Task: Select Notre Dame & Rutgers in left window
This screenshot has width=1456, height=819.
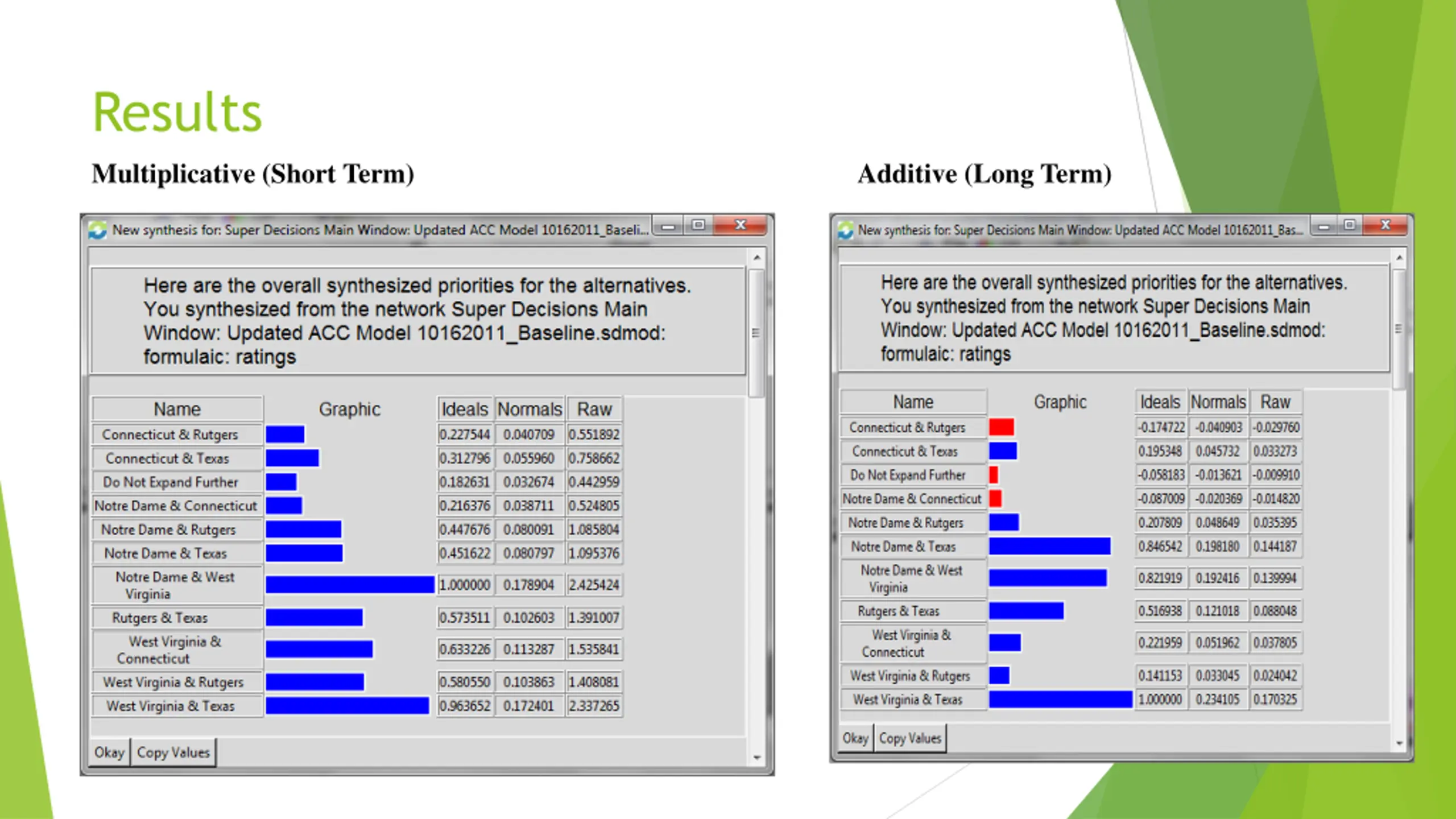Action: tap(177, 530)
